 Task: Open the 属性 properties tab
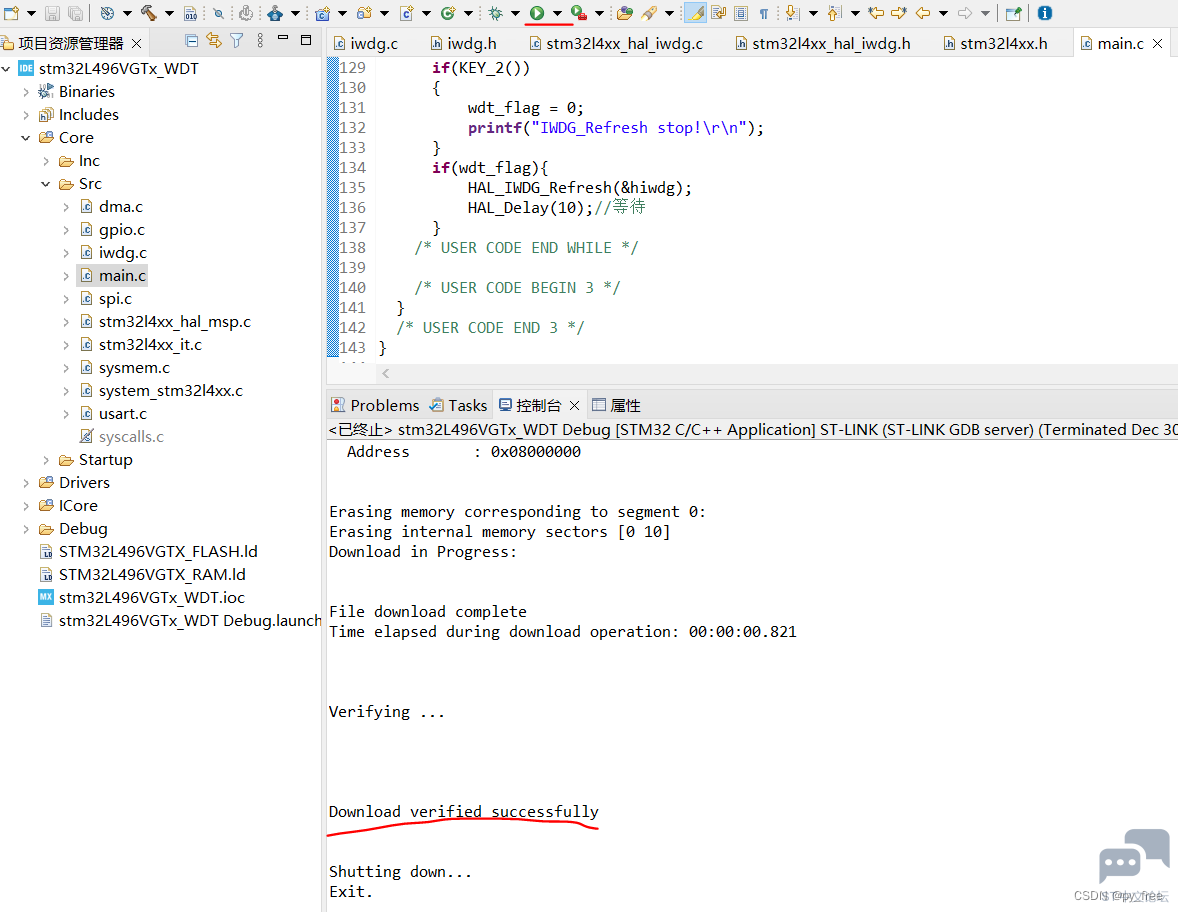pyautogui.click(x=616, y=406)
